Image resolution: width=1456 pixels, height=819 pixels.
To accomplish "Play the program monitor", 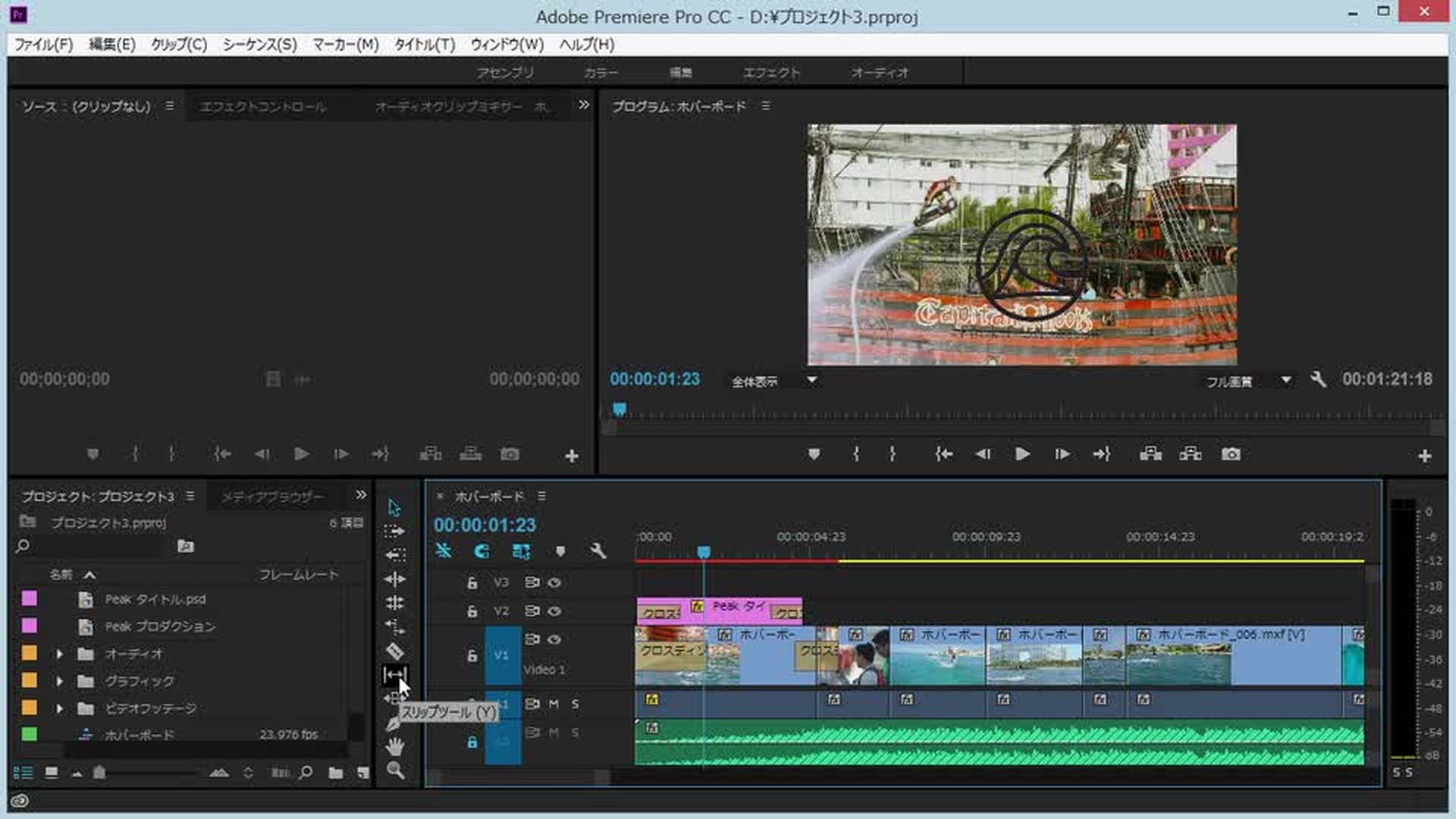I will point(1021,454).
